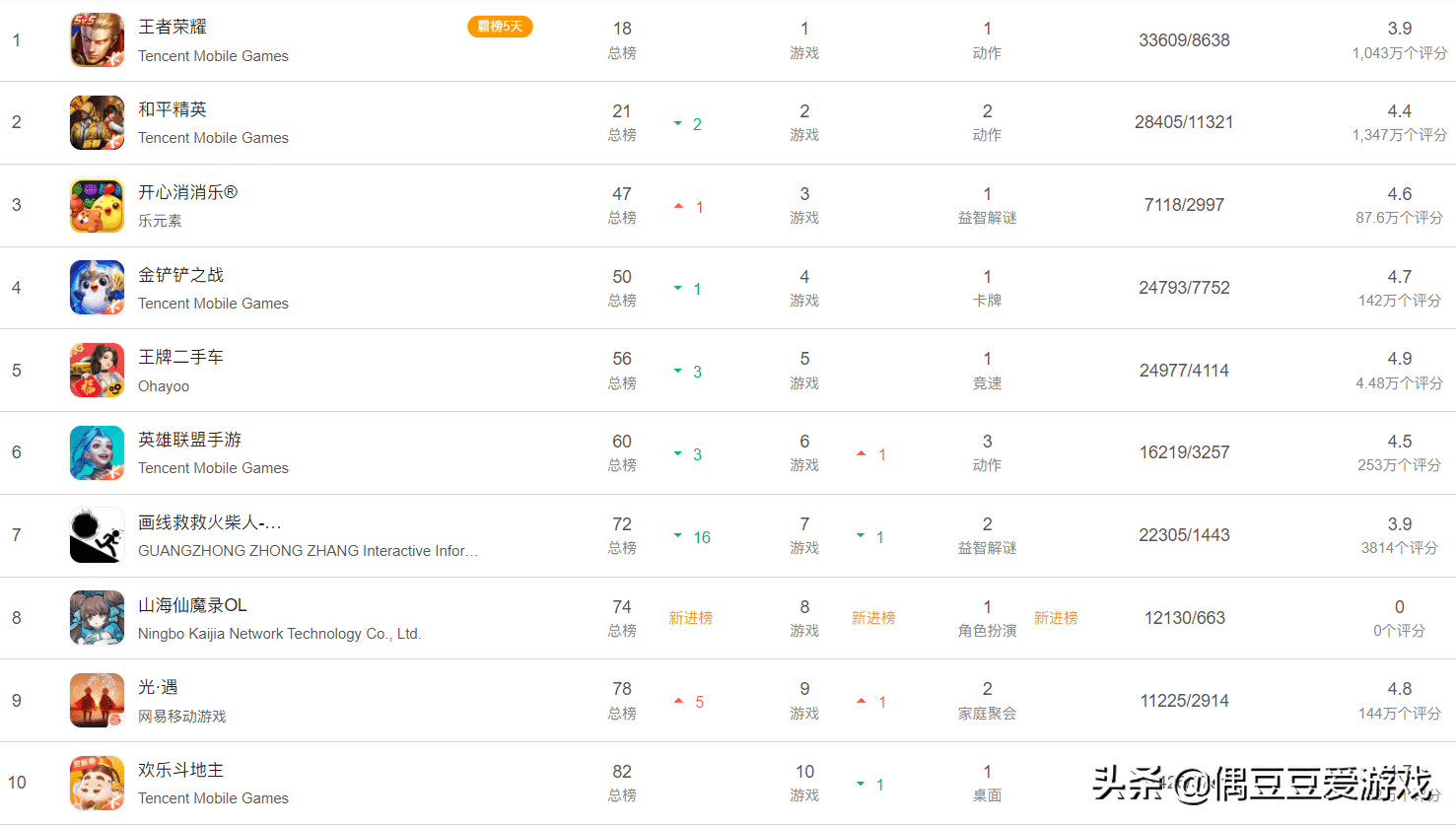Image resolution: width=1456 pixels, height=826 pixels.
Task: Open the 和平精英 app icon
Action: [97, 122]
